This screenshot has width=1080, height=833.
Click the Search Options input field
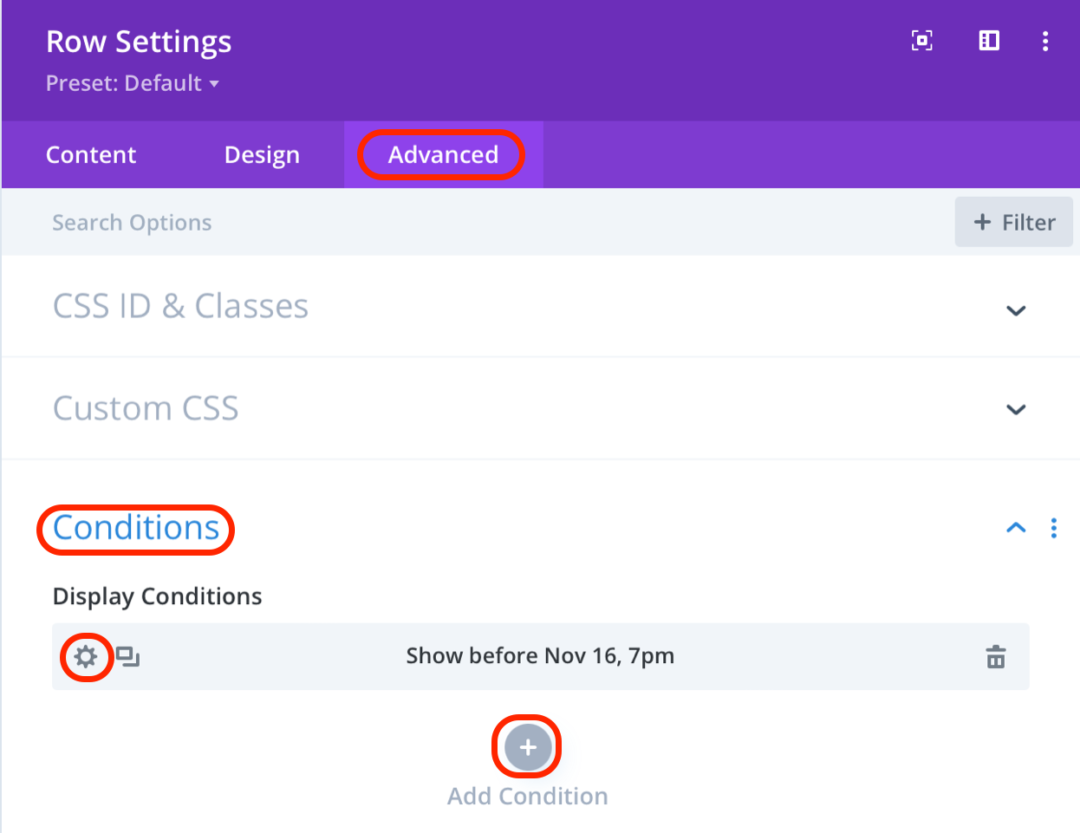(400, 222)
